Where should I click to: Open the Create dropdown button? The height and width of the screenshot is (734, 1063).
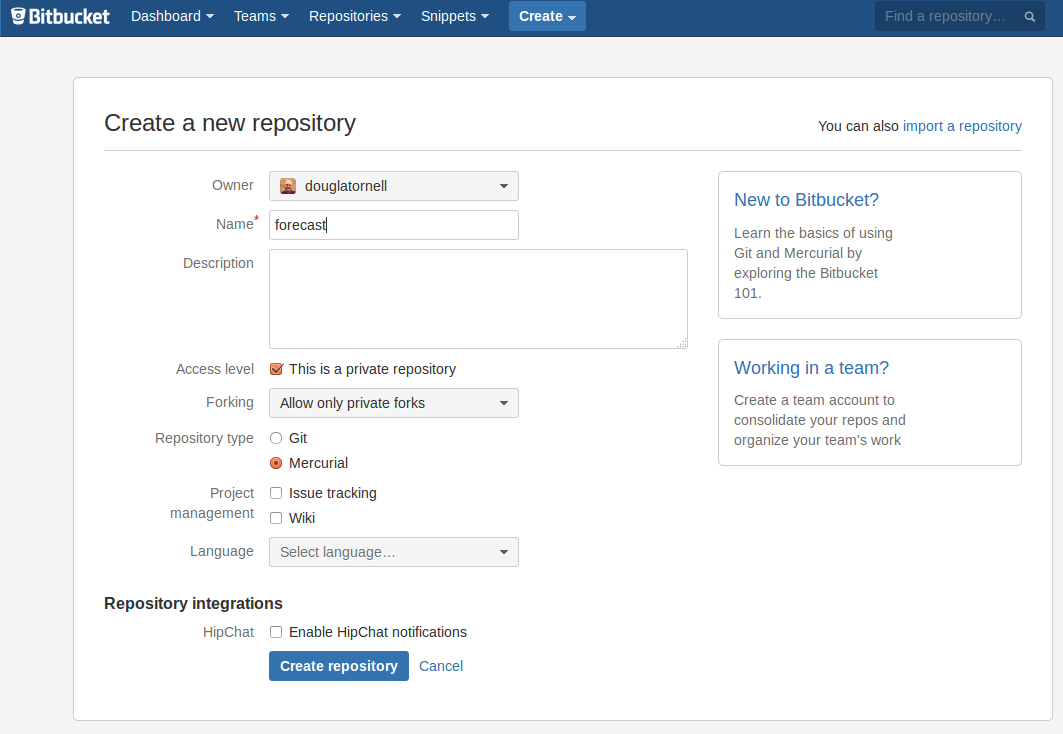[x=547, y=16]
